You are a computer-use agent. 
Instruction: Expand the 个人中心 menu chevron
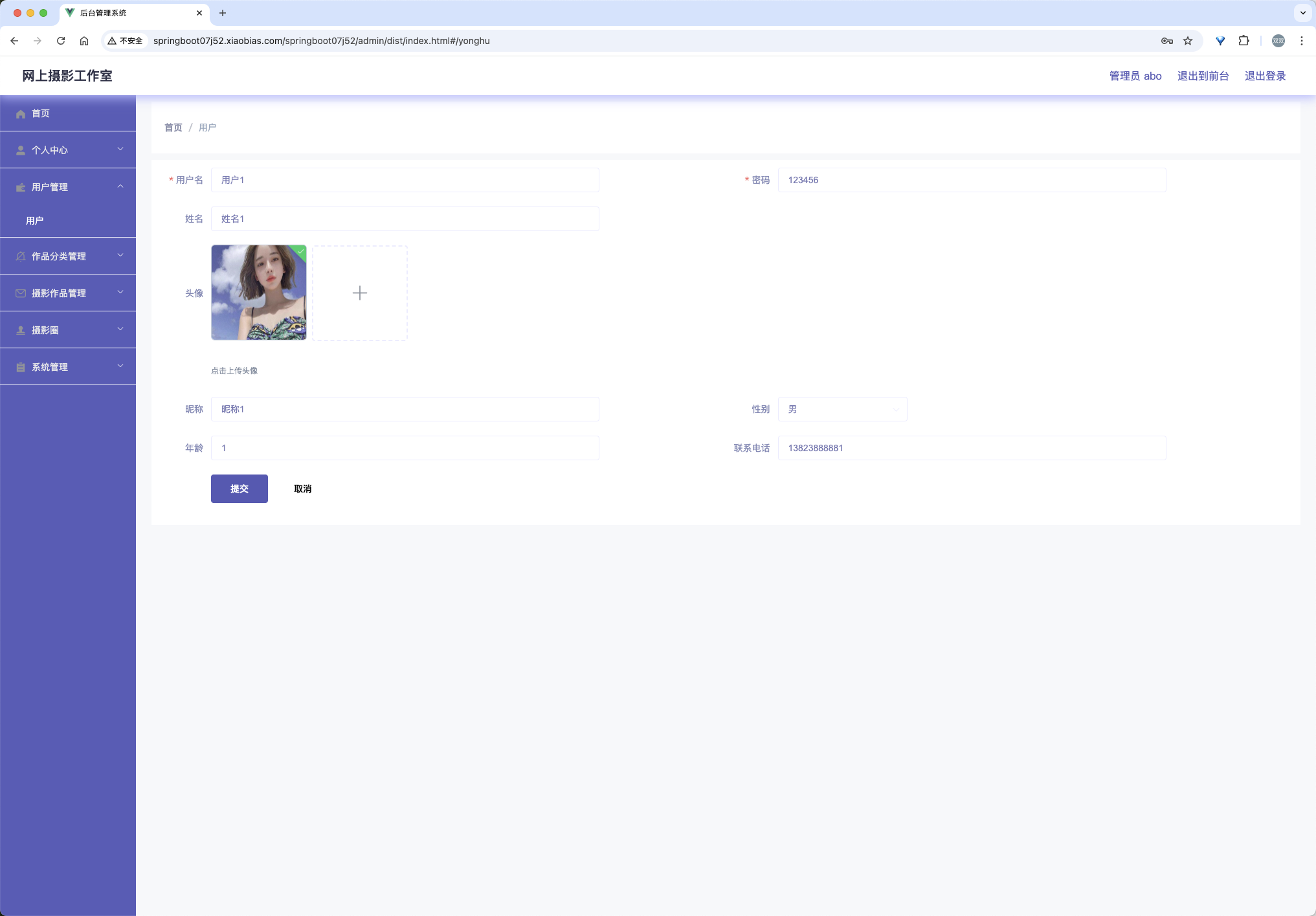(x=120, y=149)
